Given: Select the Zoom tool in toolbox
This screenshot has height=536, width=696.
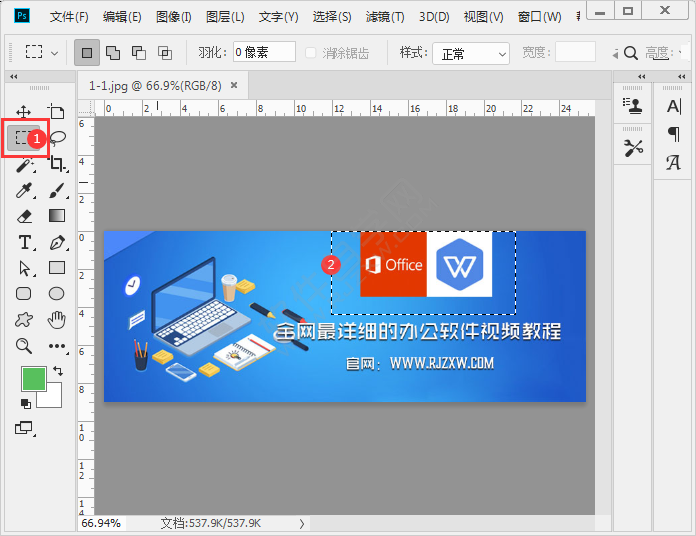Looking at the screenshot, I should tap(24, 346).
